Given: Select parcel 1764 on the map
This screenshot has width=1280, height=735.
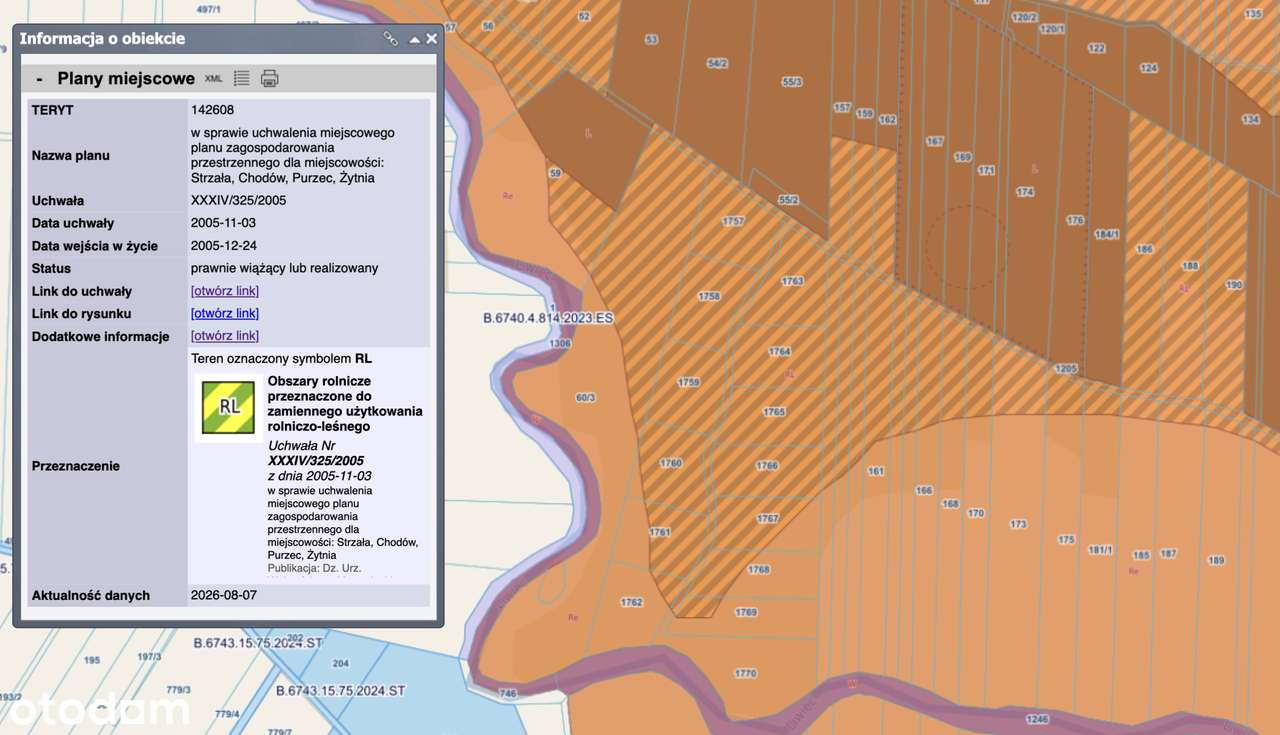Looking at the screenshot, I should pos(779,351).
